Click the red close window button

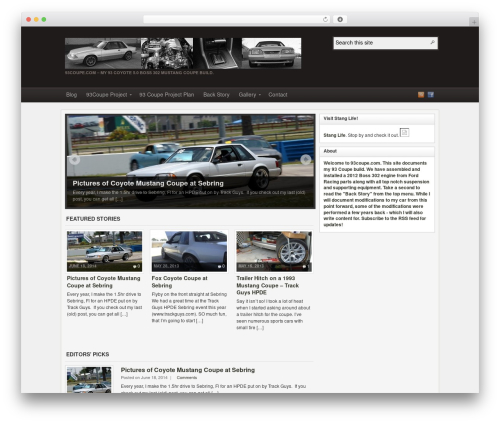[29, 19]
